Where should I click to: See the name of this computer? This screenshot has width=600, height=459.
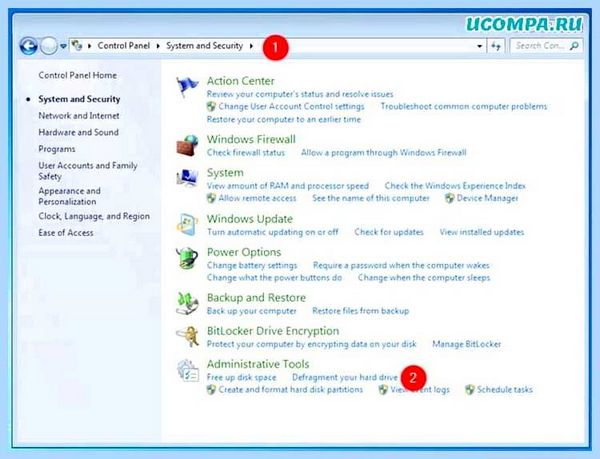(x=371, y=198)
